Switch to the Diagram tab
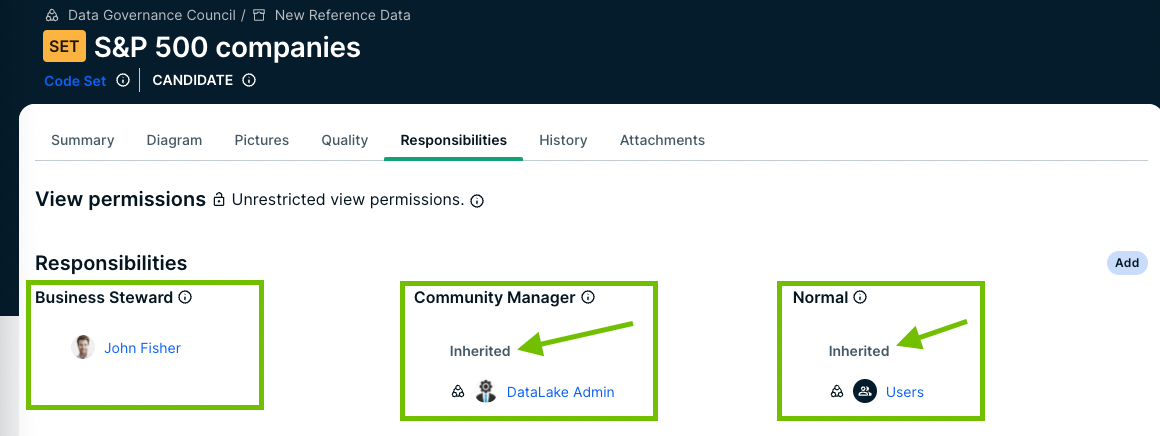This screenshot has height=436, width=1160. pyautogui.click(x=174, y=140)
